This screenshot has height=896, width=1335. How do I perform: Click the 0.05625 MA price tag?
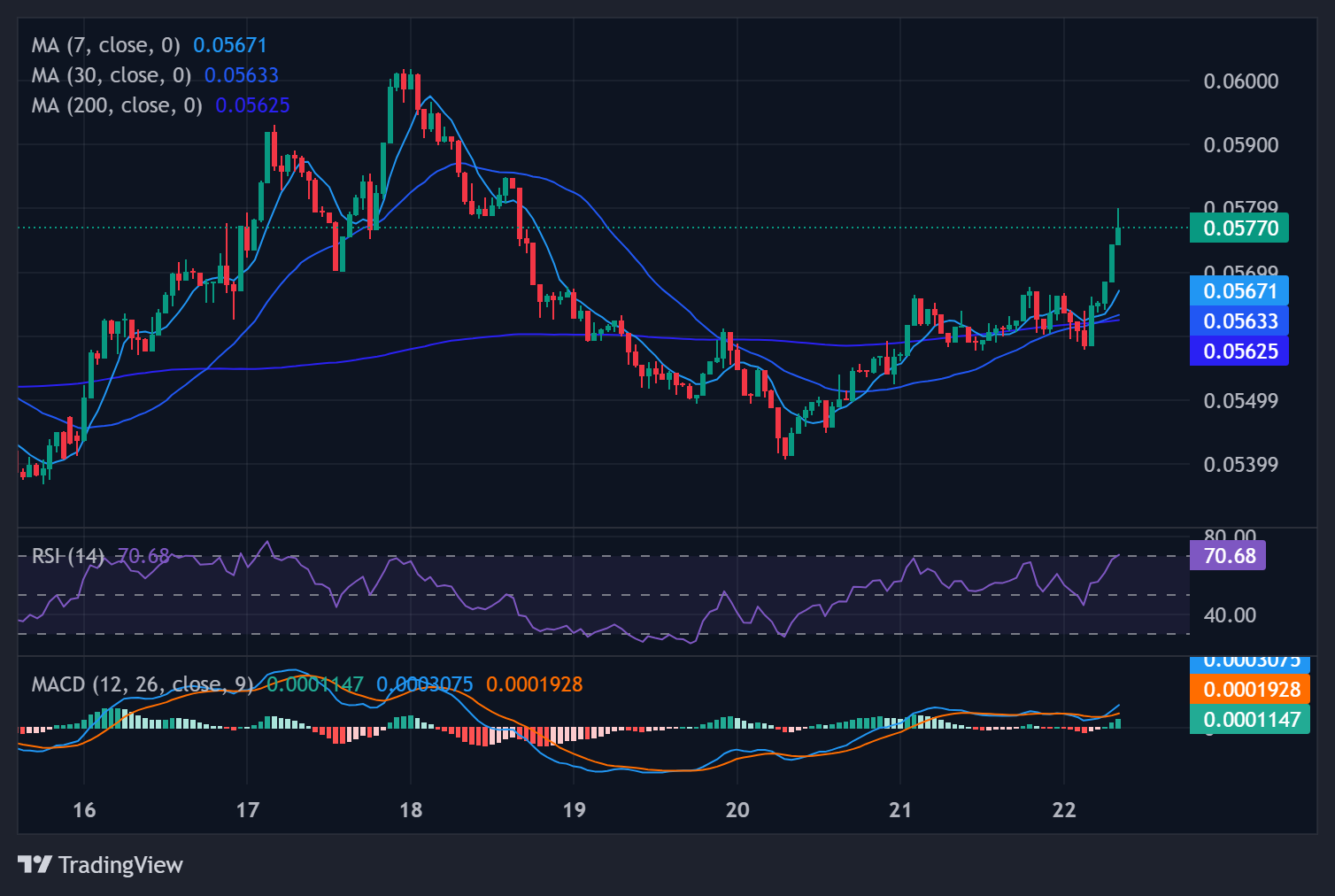[1239, 351]
